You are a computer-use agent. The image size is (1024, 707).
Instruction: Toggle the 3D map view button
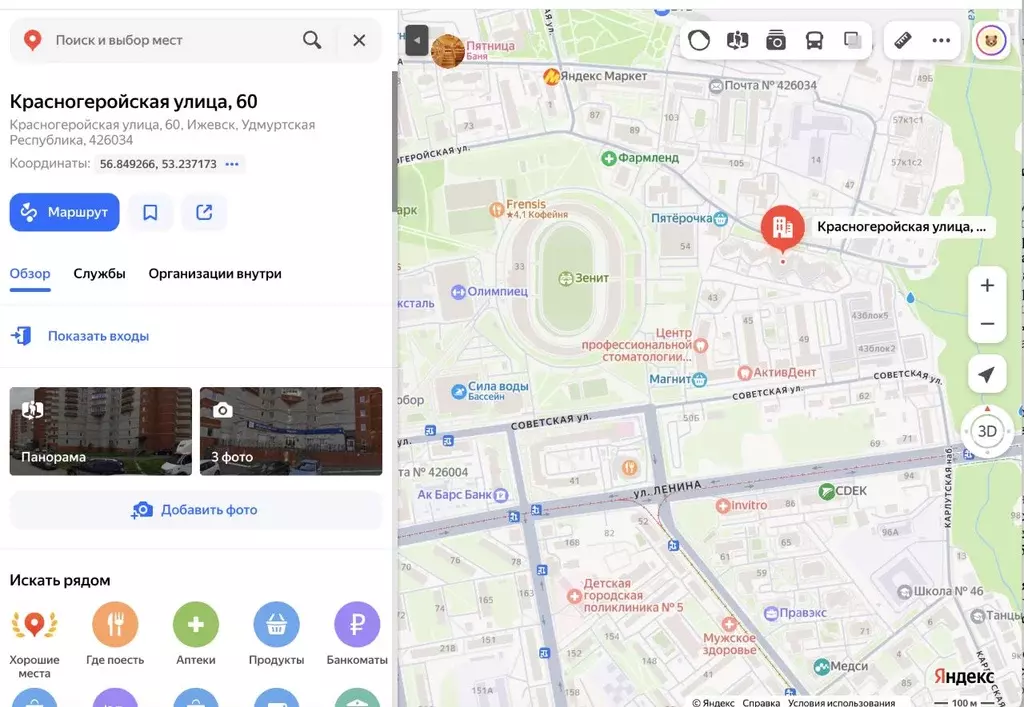click(x=986, y=431)
